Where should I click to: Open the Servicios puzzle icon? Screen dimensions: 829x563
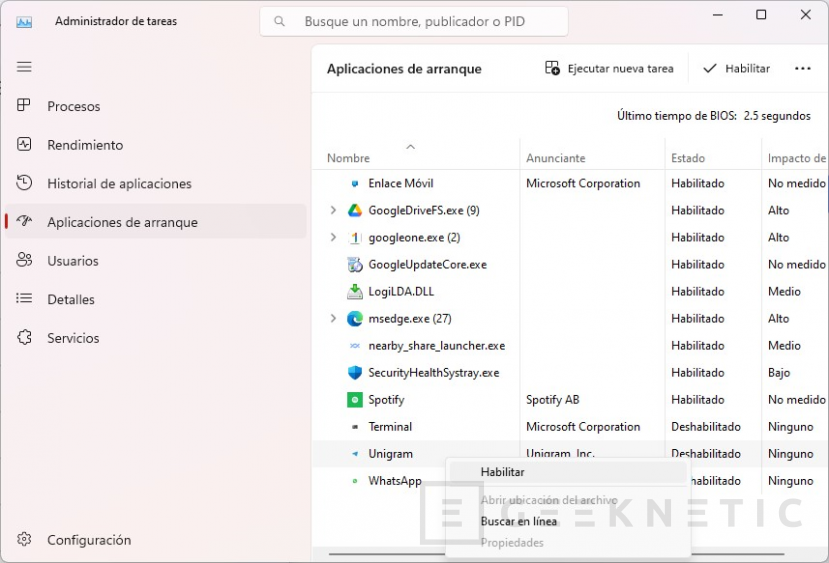pos(25,338)
